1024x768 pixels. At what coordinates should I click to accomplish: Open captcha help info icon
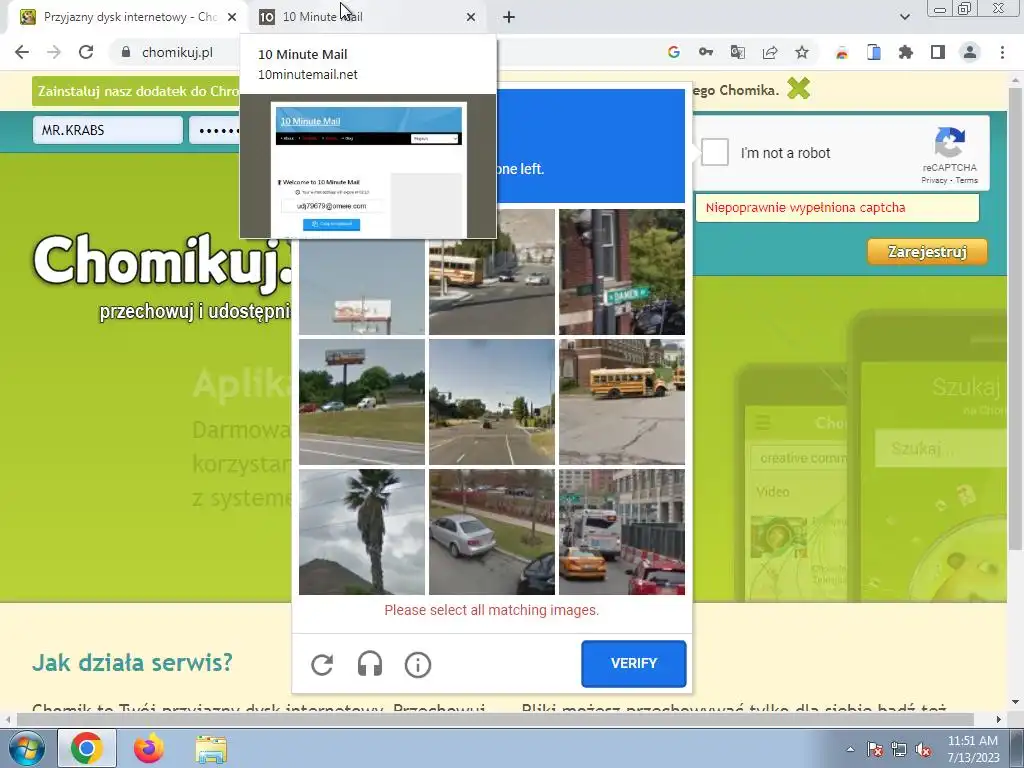point(418,665)
